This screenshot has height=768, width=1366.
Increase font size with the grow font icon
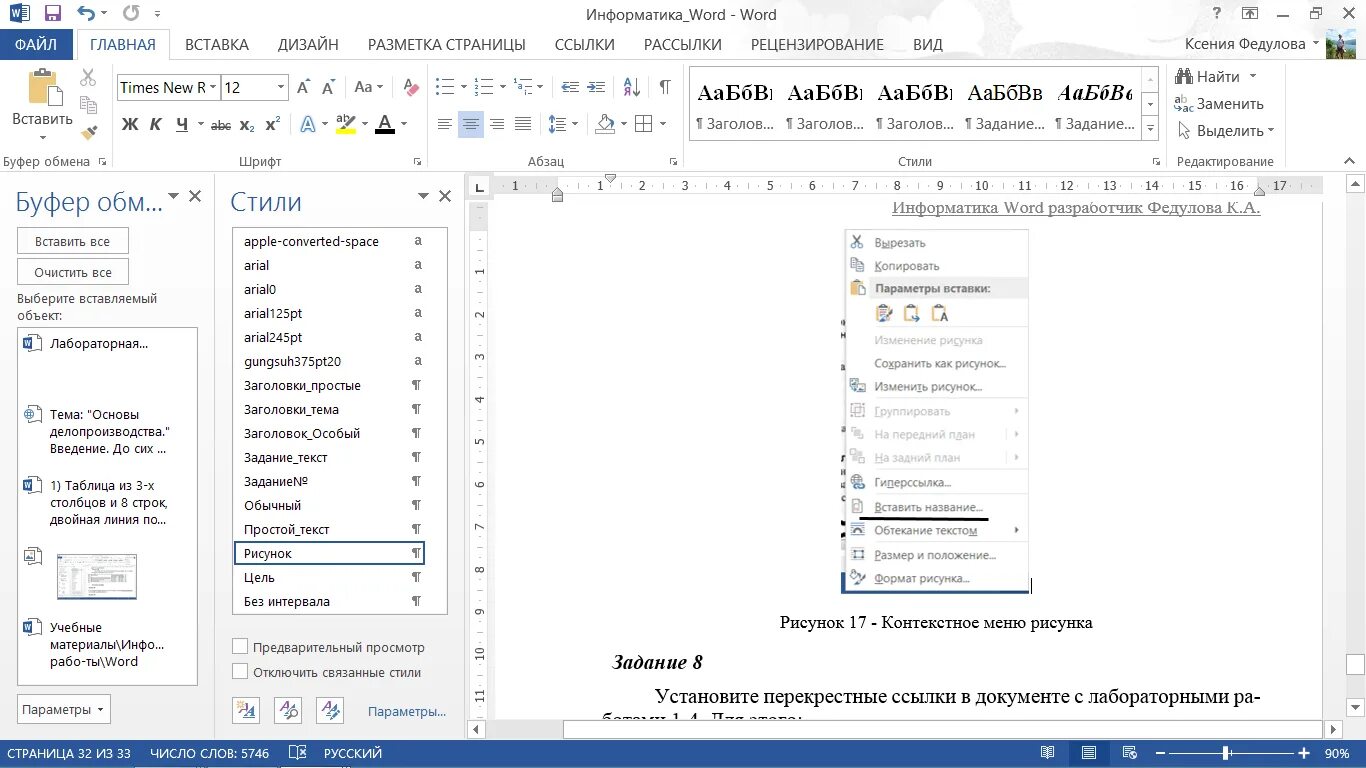point(304,87)
